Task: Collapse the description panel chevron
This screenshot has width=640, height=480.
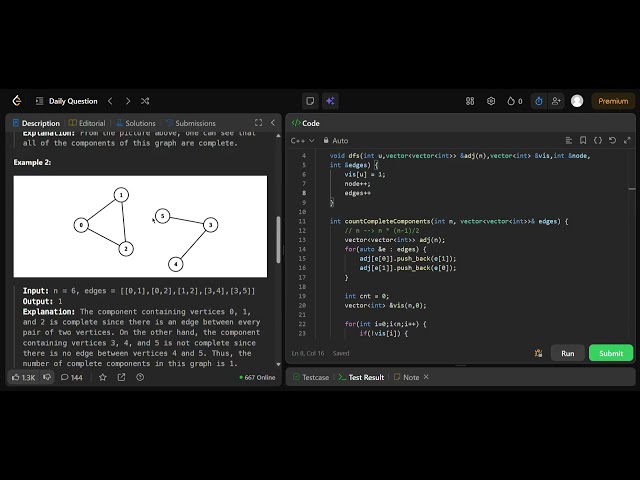Action: [273, 122]
